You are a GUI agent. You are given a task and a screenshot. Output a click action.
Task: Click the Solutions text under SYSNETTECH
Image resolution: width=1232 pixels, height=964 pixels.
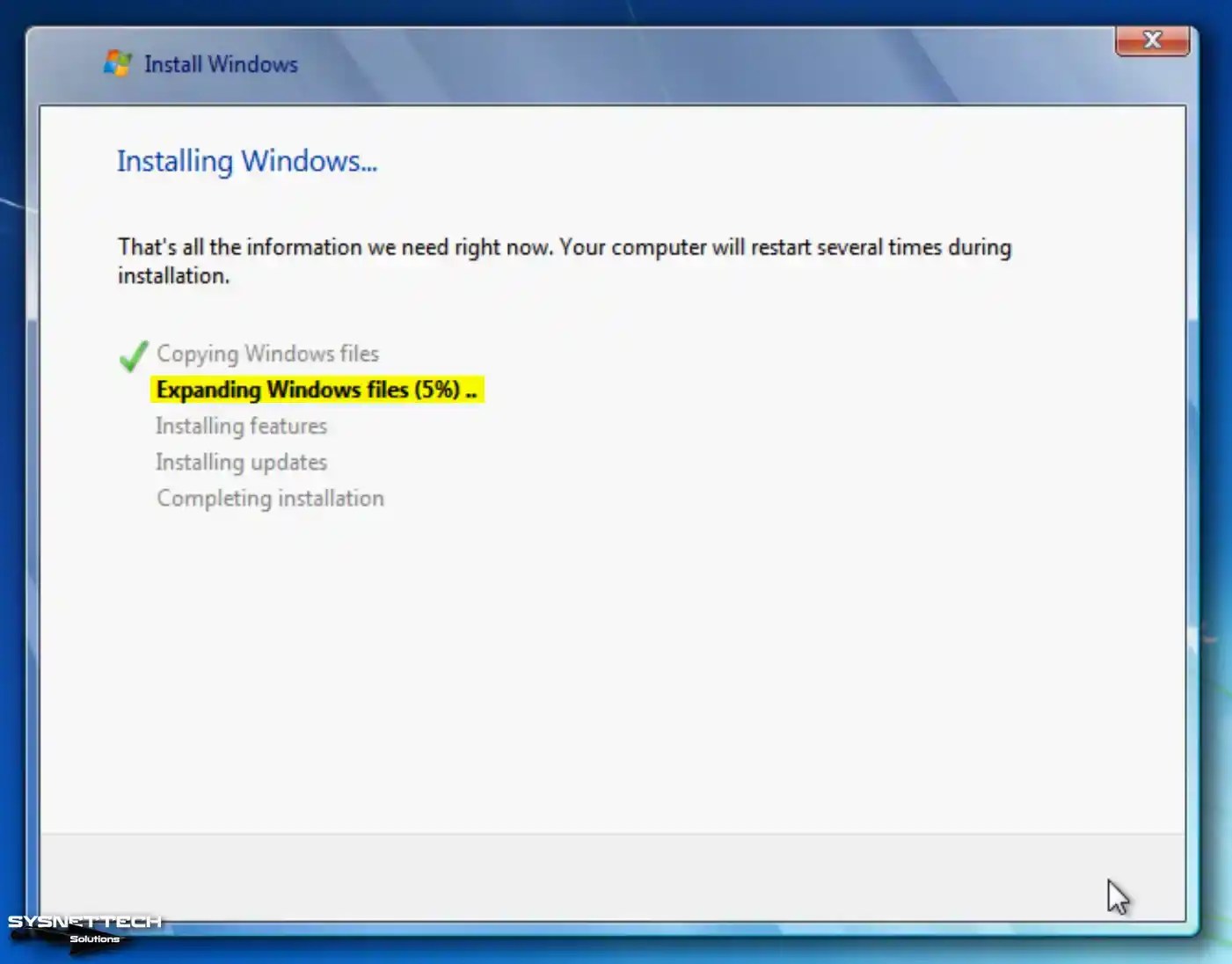tap(94, 938)
